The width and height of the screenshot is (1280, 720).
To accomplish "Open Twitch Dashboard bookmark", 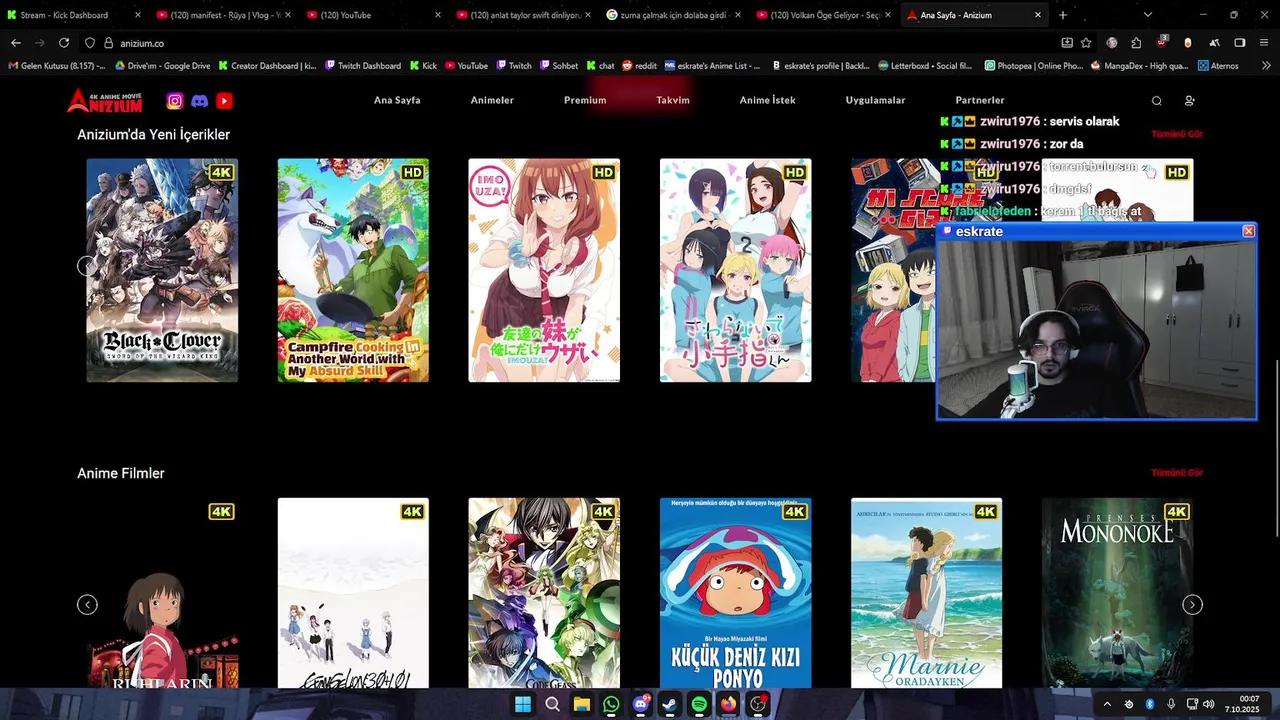I will pyautogui.click(x=363, y=66).
